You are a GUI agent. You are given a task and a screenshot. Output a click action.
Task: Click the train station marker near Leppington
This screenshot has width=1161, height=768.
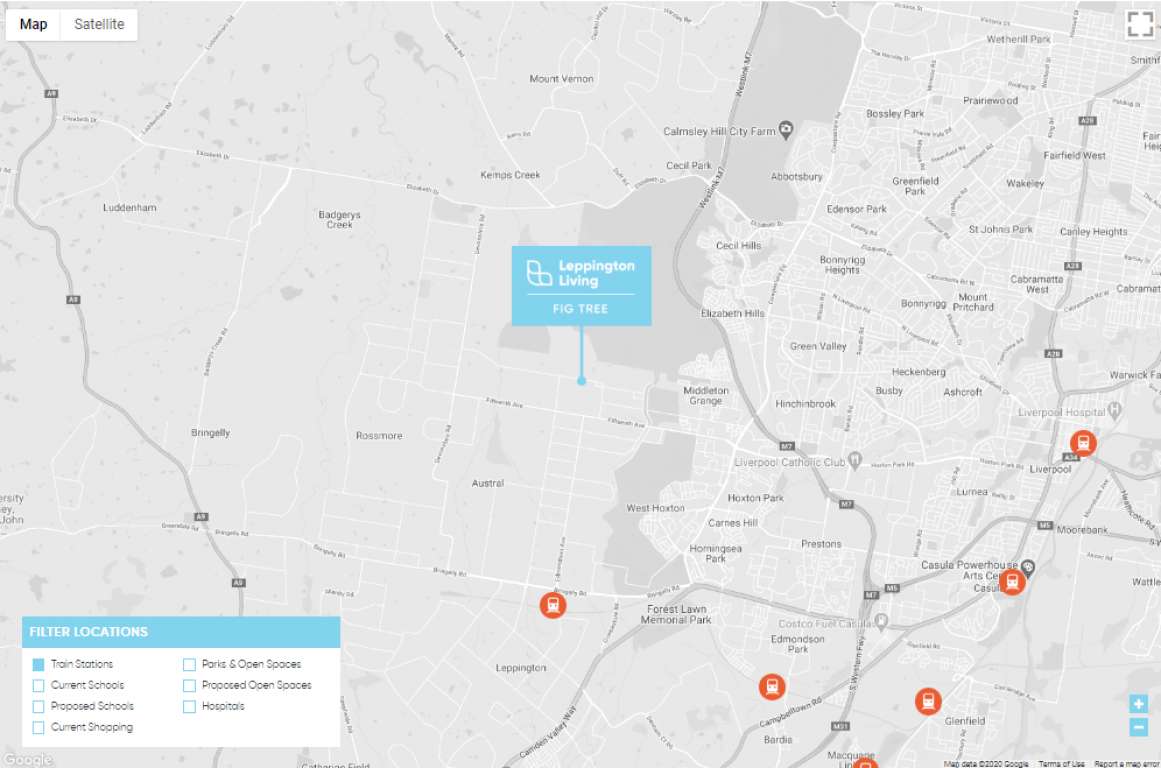click(x=552, y=604)
